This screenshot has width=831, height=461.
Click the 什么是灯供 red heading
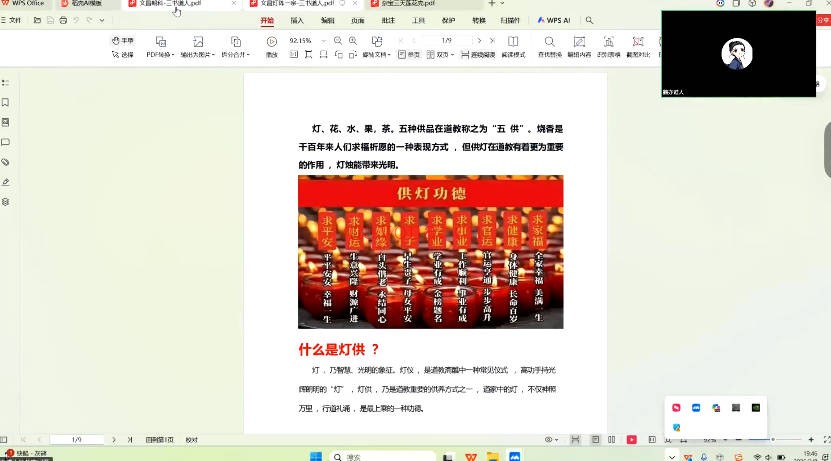(x=339, y=349)
